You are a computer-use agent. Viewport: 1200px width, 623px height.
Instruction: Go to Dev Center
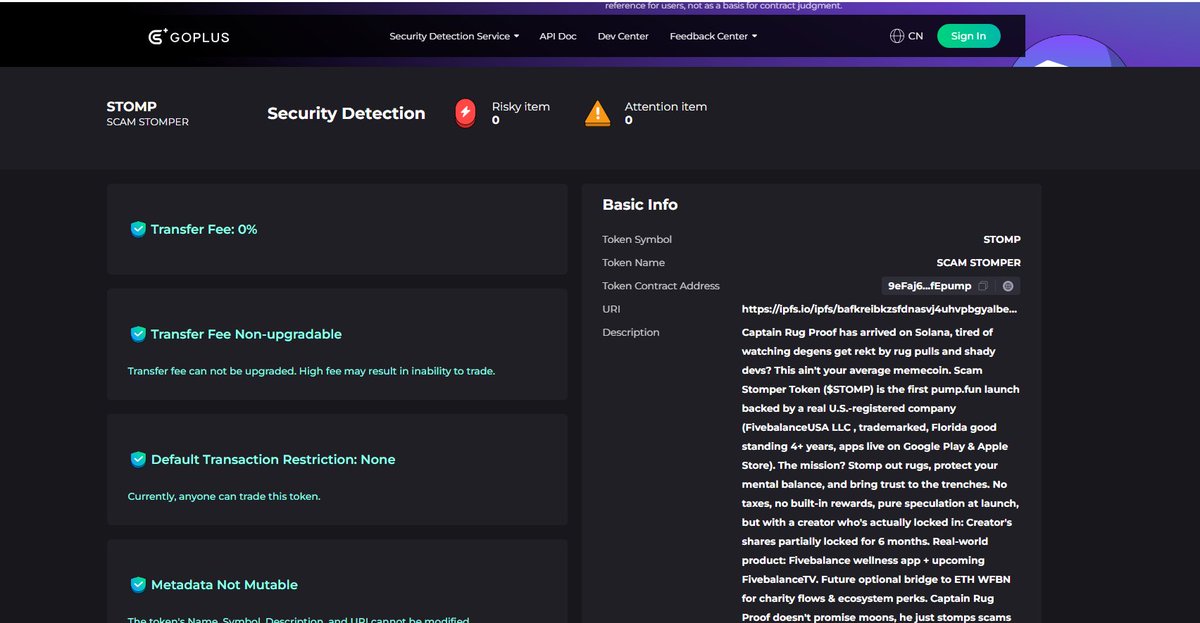tap(623, 36)
